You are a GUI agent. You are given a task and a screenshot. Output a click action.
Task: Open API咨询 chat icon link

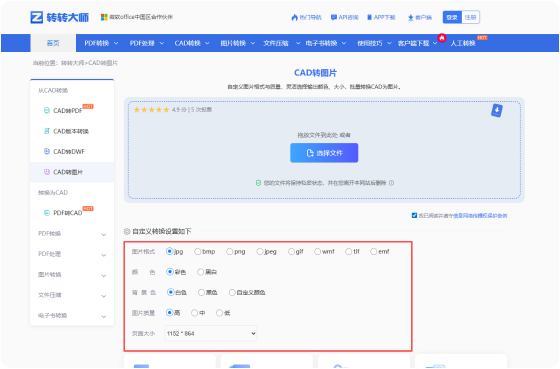[x=345, y=17]
